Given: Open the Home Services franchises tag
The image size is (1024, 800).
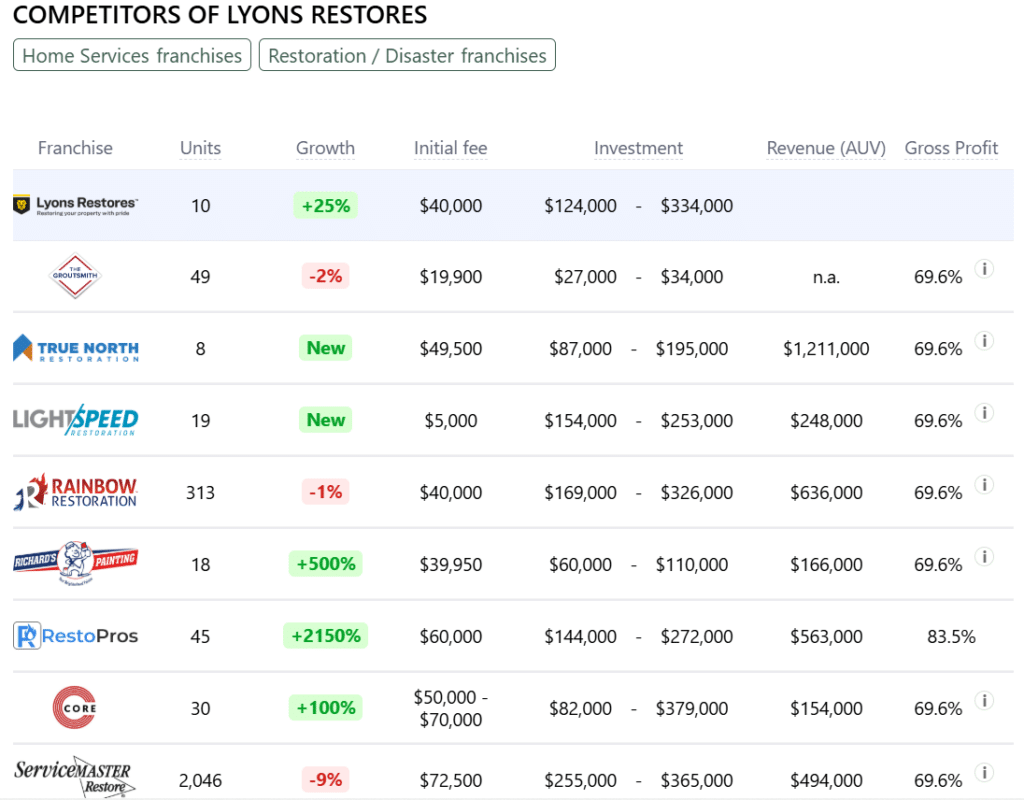Looking at the screenshot, I should 132,55.
